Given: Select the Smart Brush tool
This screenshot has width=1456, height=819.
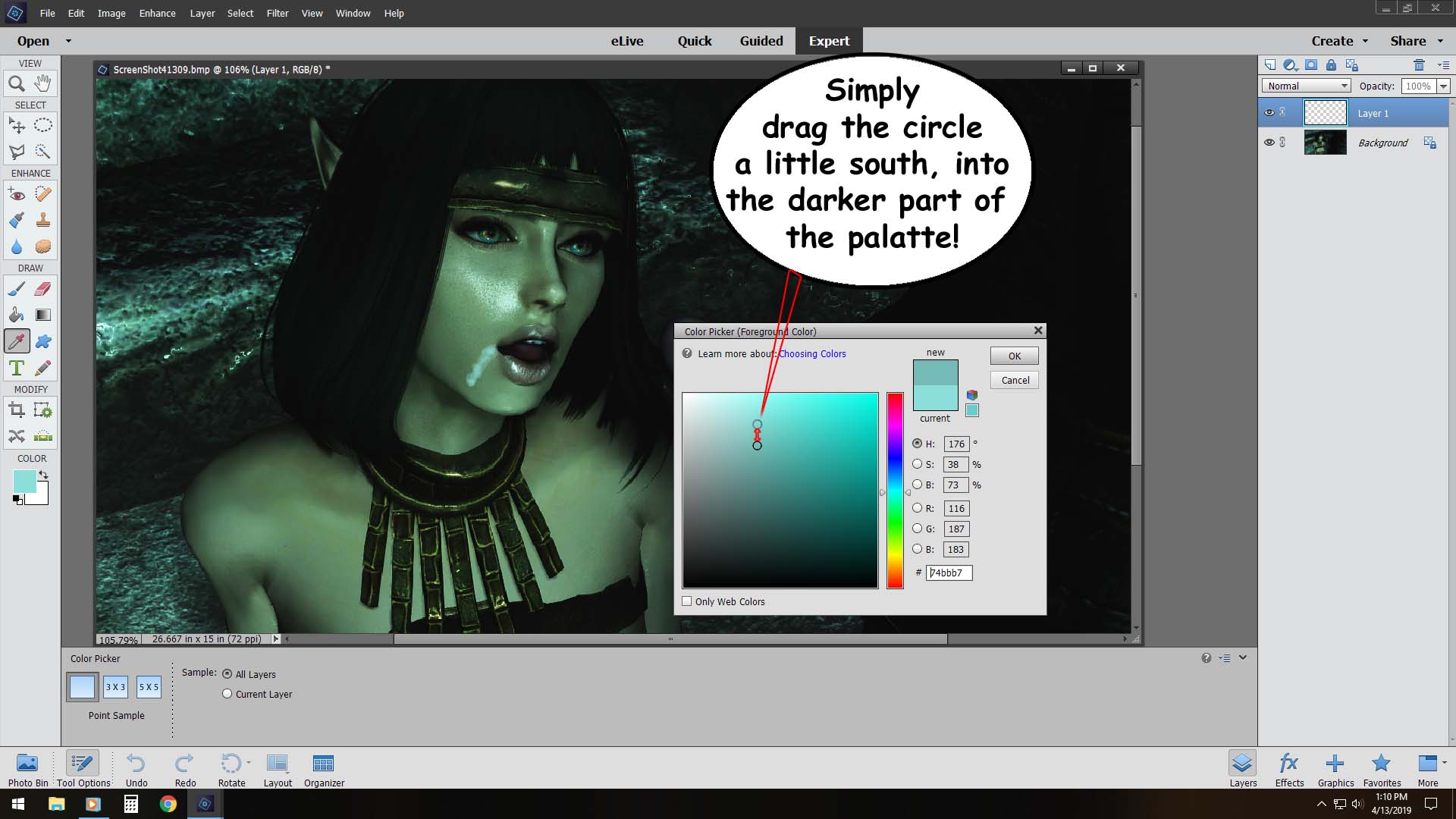Looking at the screenshot, I should click(17, 221).
